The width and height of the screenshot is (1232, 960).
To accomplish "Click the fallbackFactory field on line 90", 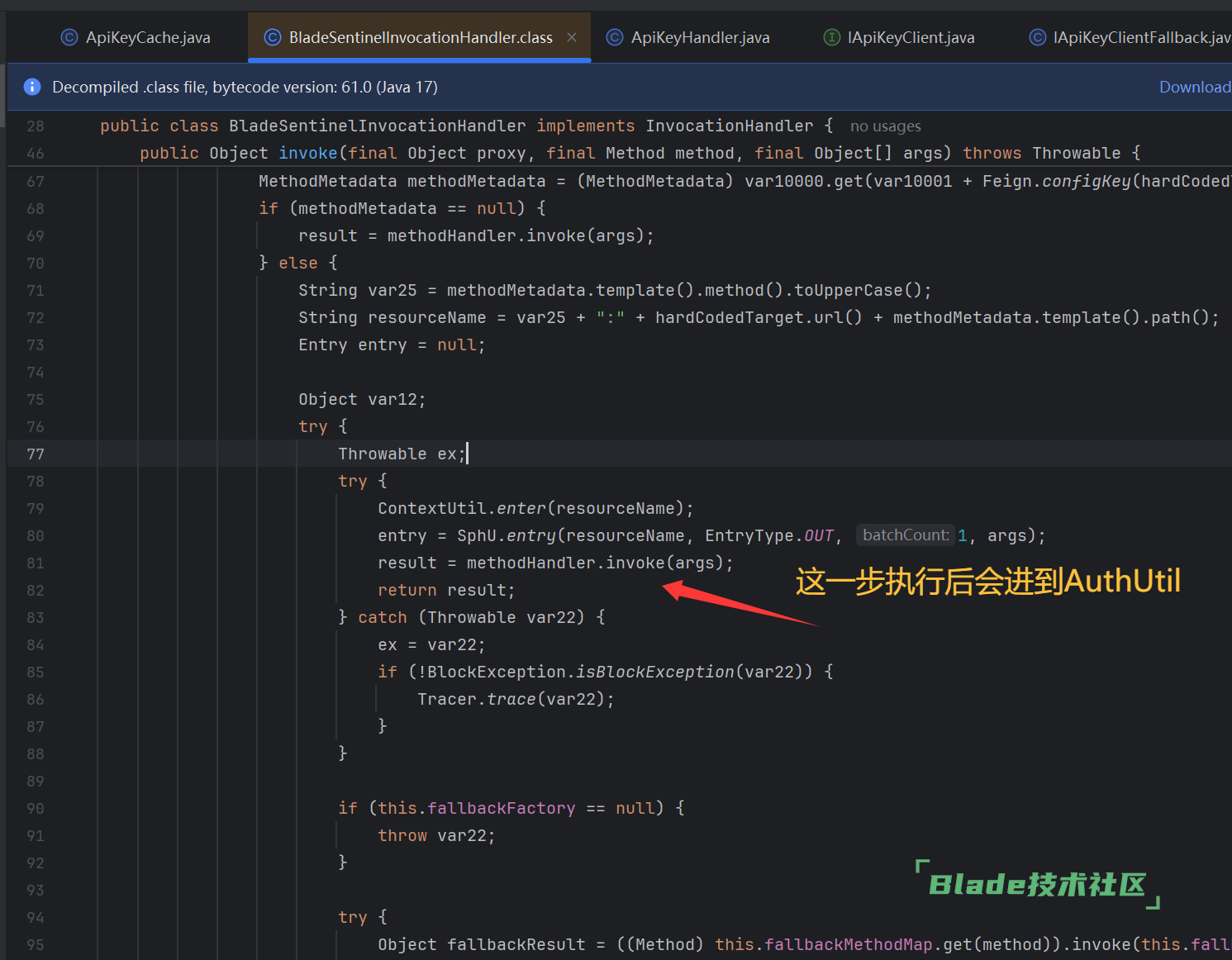I will (501, 808).
